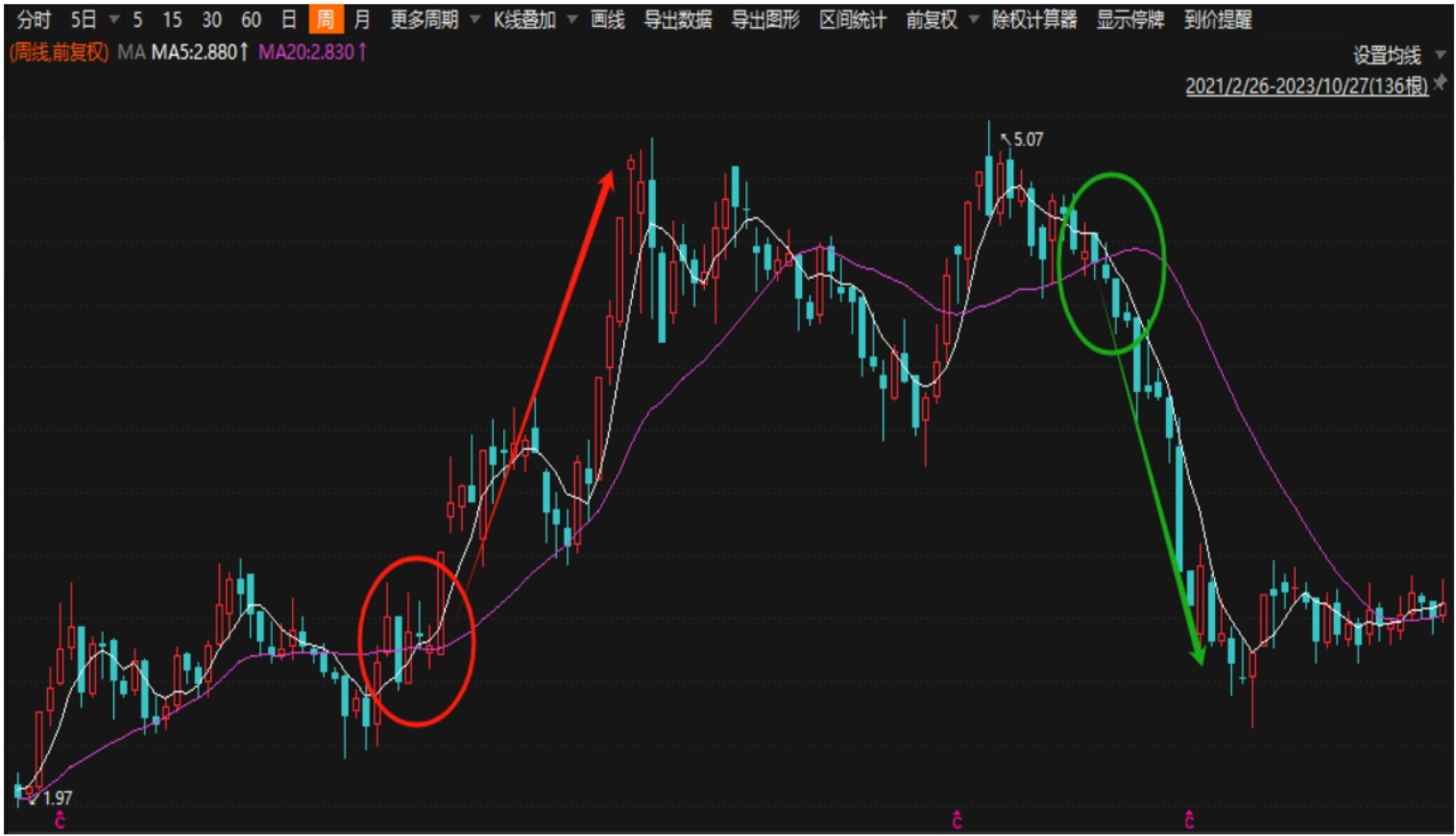Open the 更多周期 menu
Screen dimensions: 1456x836
(x=424, y=19)
